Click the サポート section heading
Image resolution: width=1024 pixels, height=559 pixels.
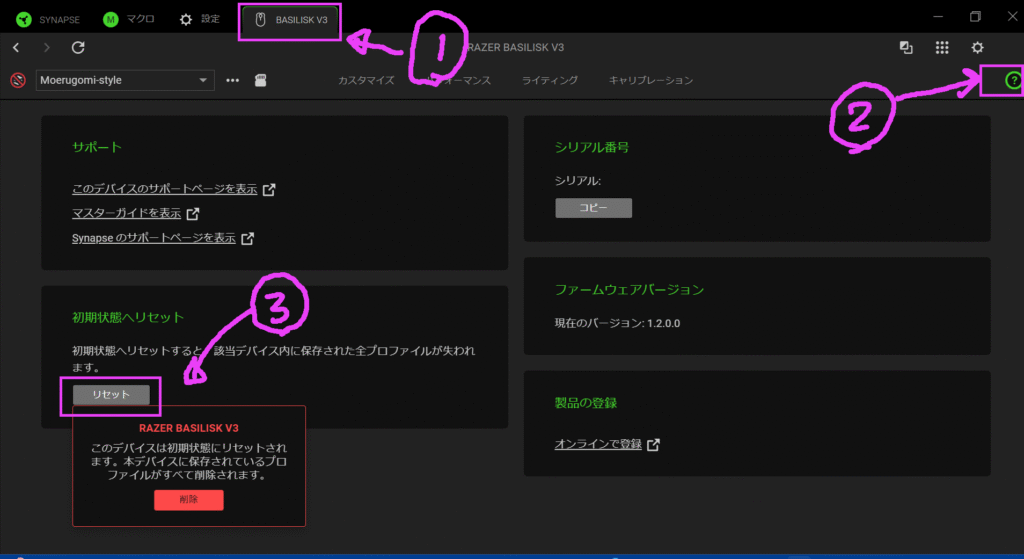(x=97, y=147)
